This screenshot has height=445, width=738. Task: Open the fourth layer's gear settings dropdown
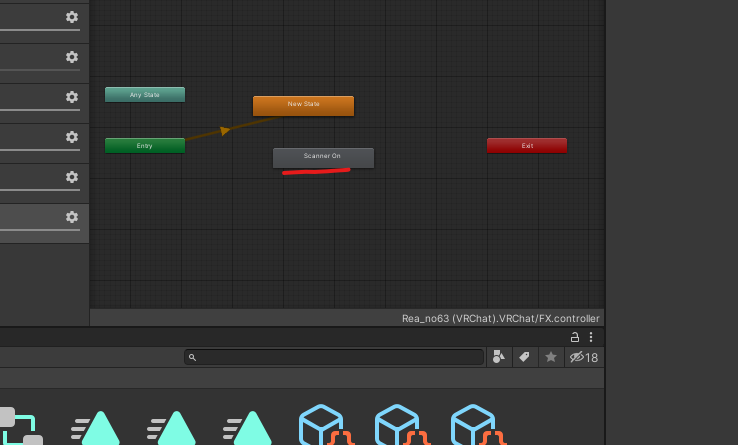point(72,137)
